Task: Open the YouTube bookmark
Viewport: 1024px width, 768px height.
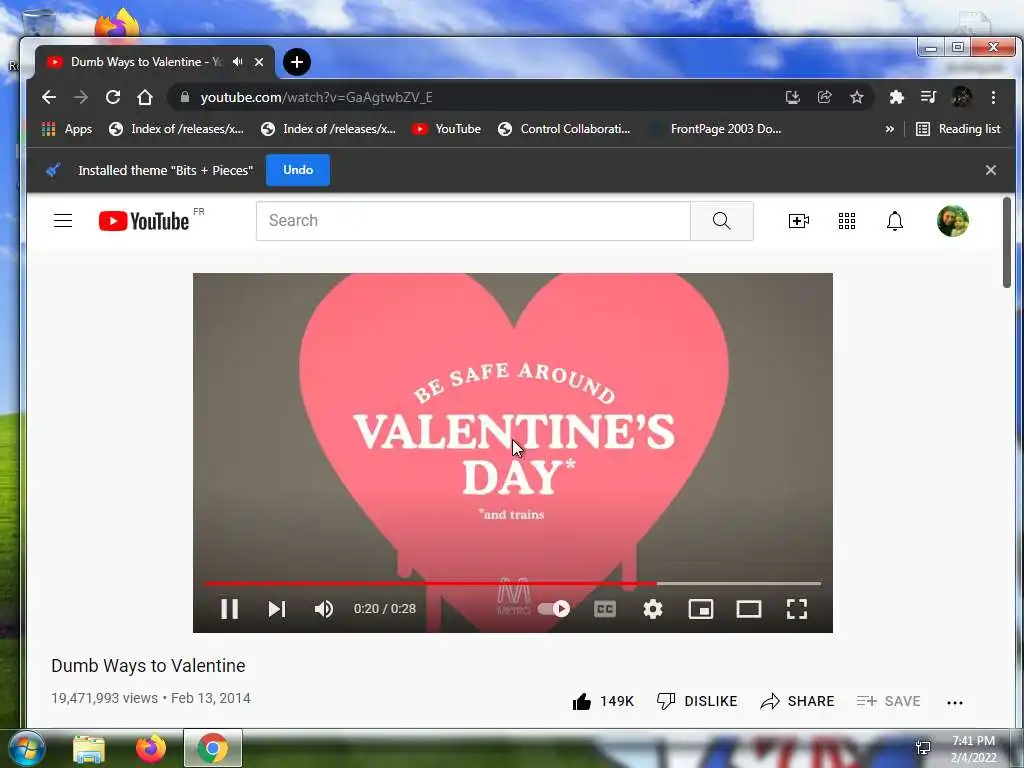Action: coord(447,129)
